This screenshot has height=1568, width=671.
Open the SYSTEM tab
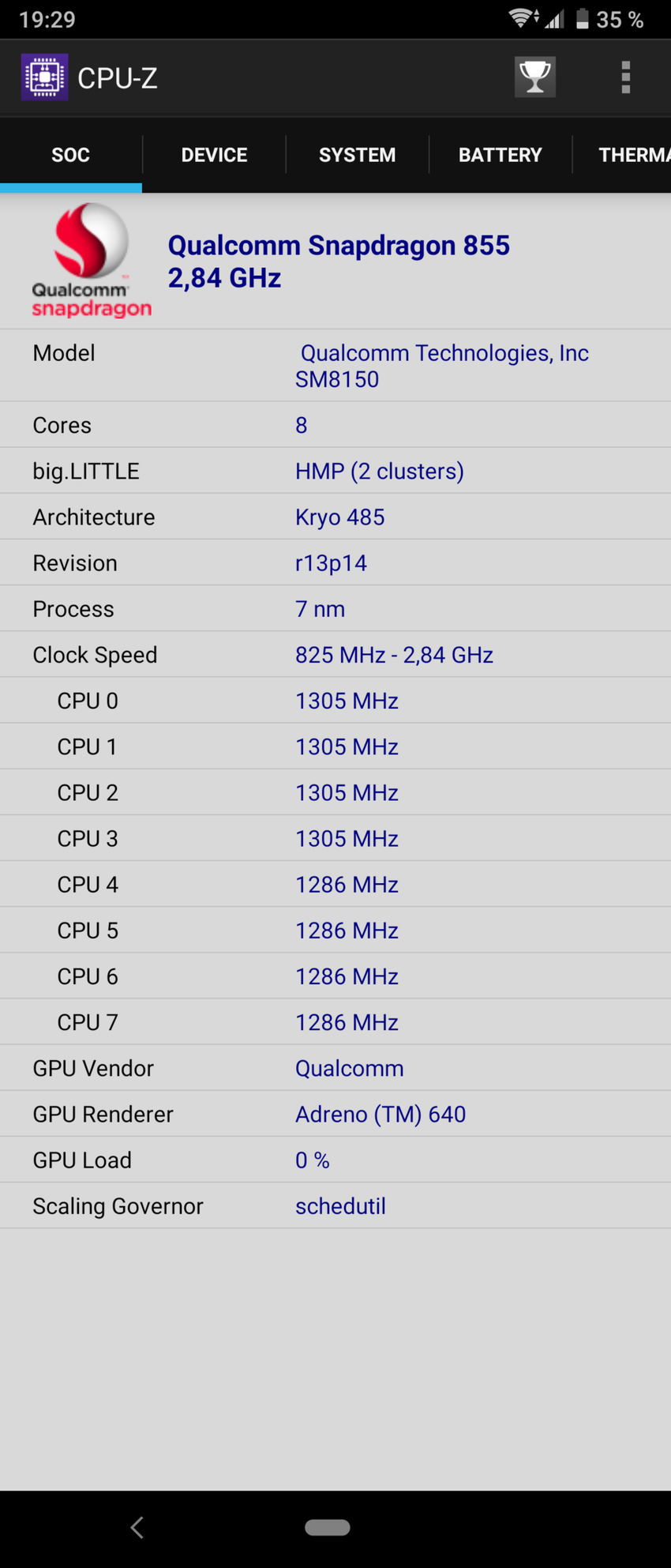[357, 155]
